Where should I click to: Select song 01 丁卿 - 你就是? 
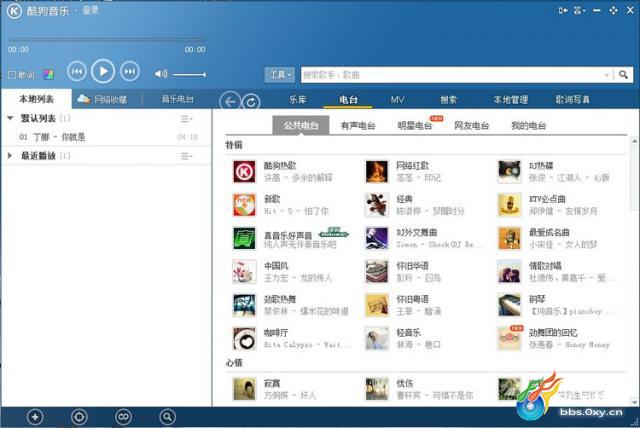coord(107,137)
